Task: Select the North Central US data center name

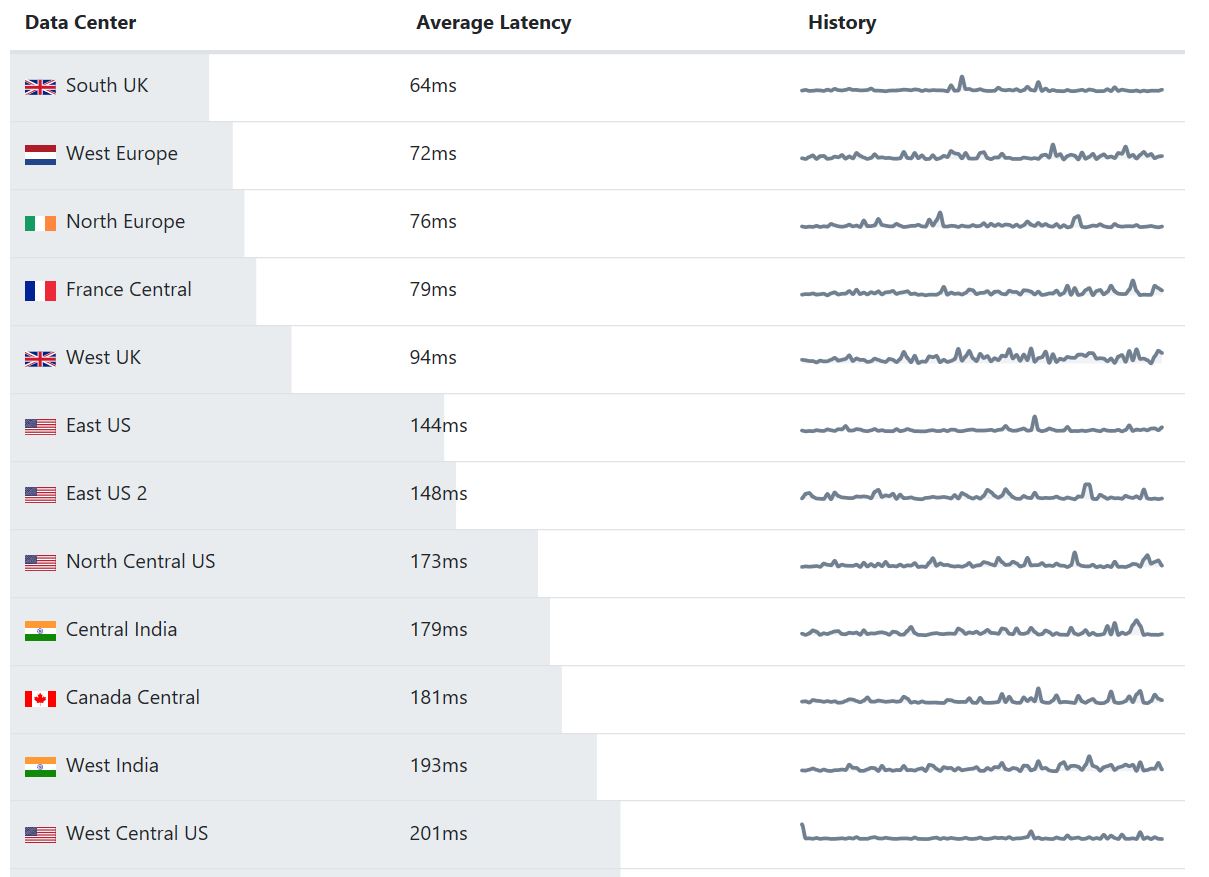Action: (140, 562)
